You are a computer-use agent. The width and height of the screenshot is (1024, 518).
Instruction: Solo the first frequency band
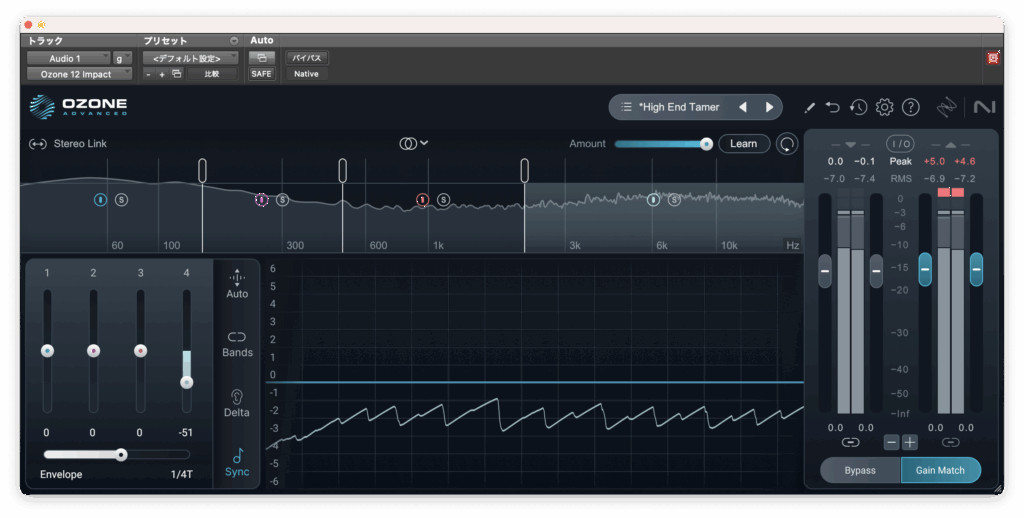[x=121, y=200]
